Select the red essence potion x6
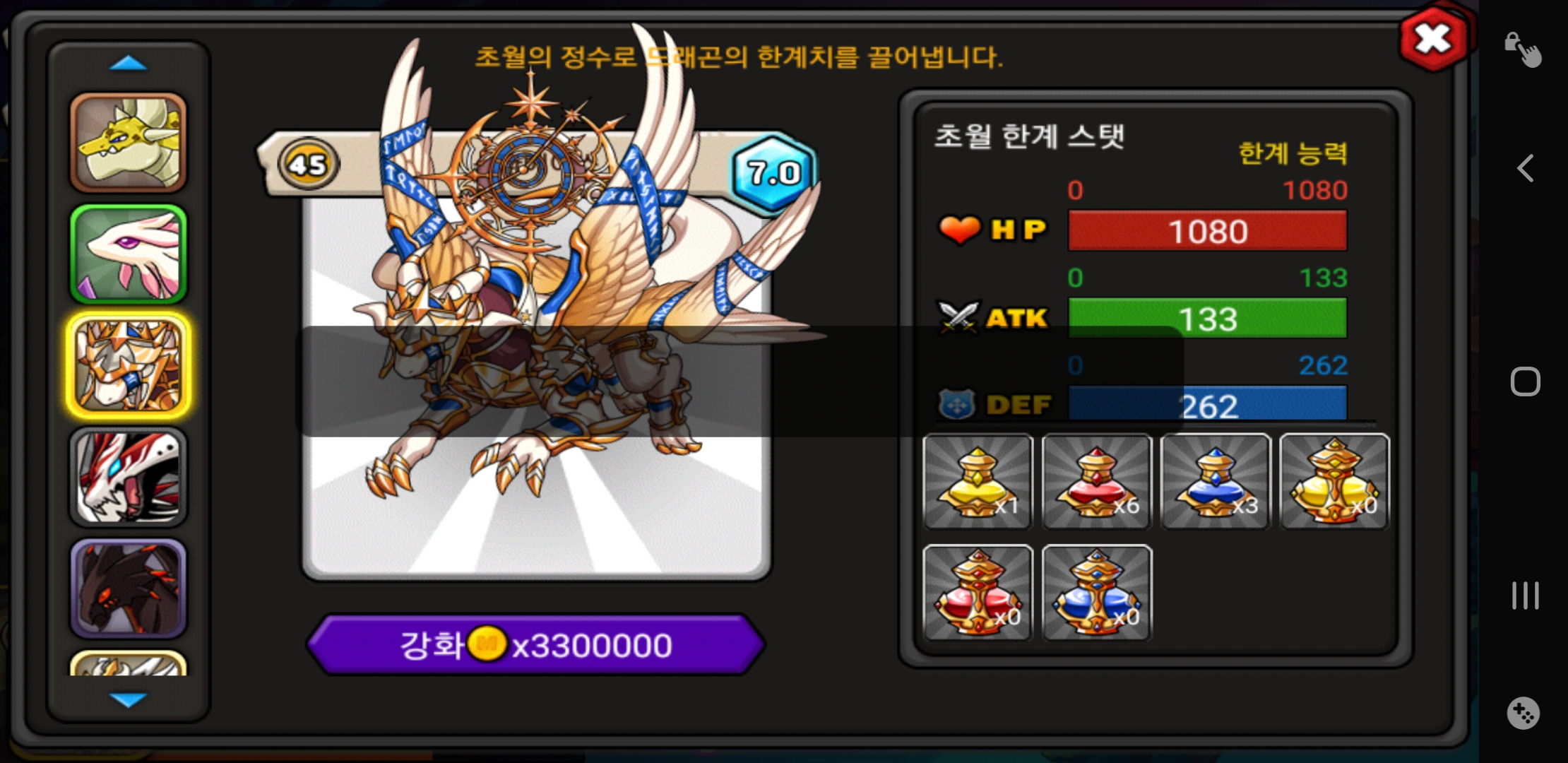The width and height of the screenshot is (1568, 763). (1097, 481)
